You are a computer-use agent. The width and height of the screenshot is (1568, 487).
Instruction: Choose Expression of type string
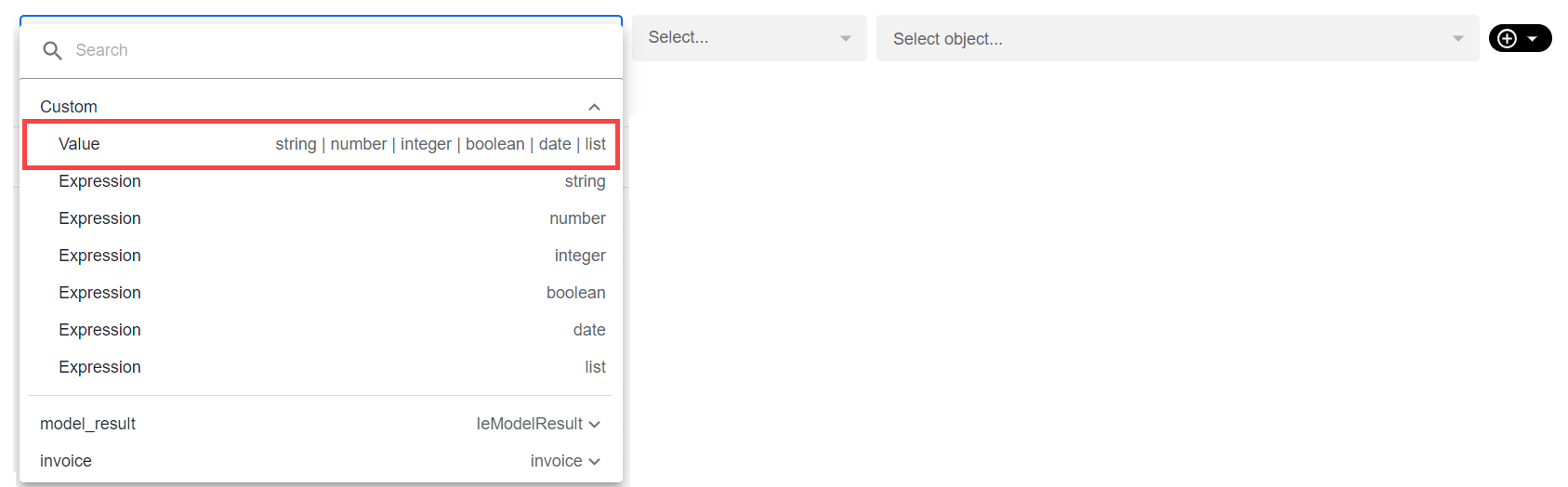321,181
